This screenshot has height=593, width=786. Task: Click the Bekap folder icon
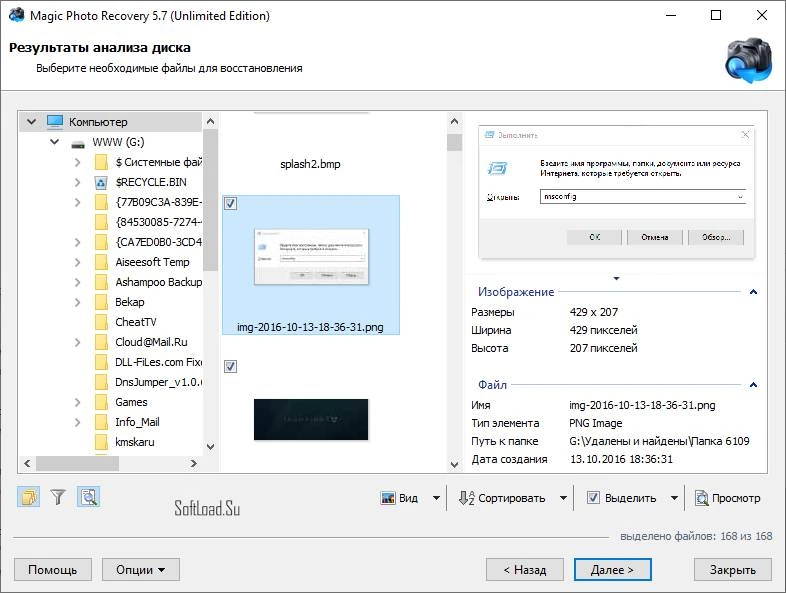(101, 302)
